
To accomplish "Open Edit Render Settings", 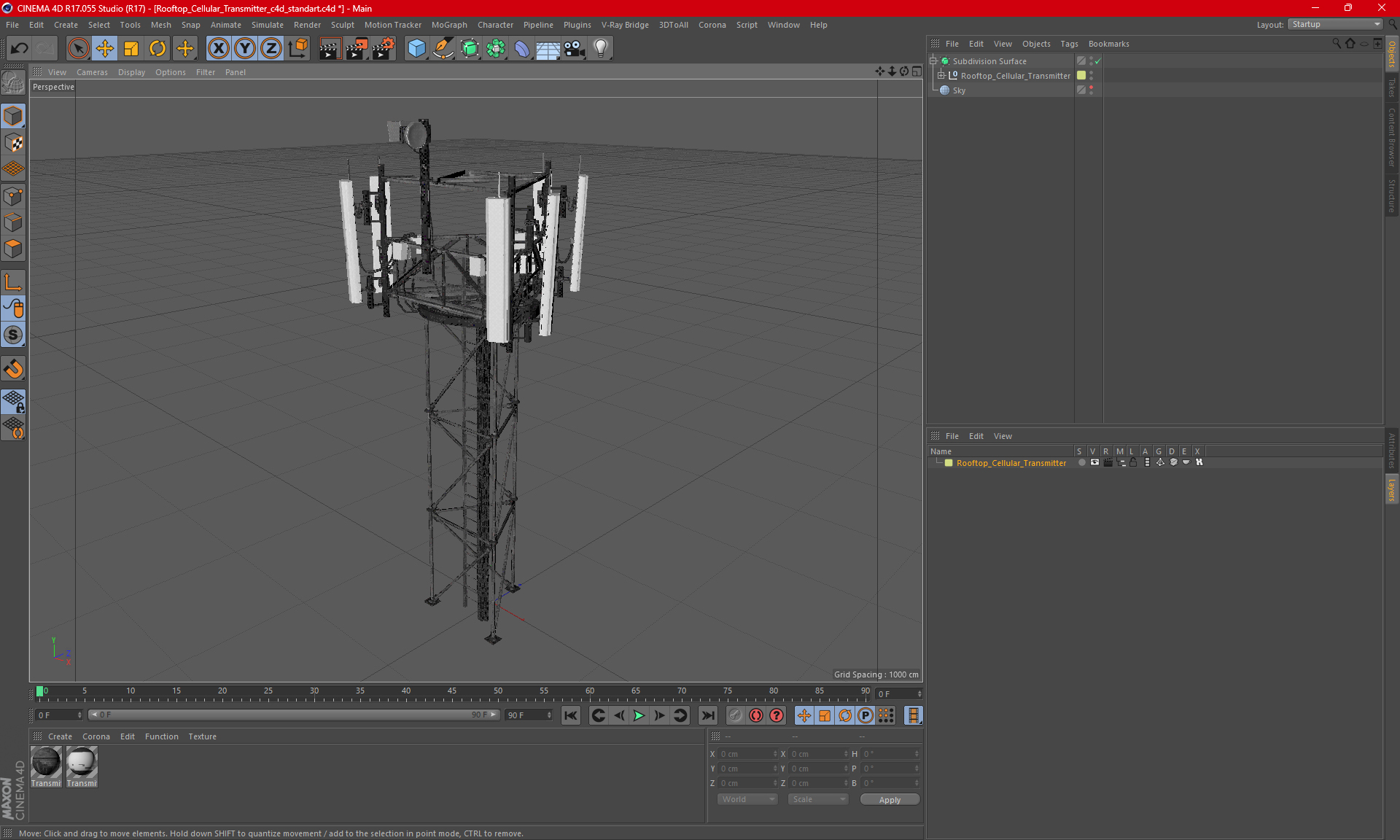I will [384, 49].
